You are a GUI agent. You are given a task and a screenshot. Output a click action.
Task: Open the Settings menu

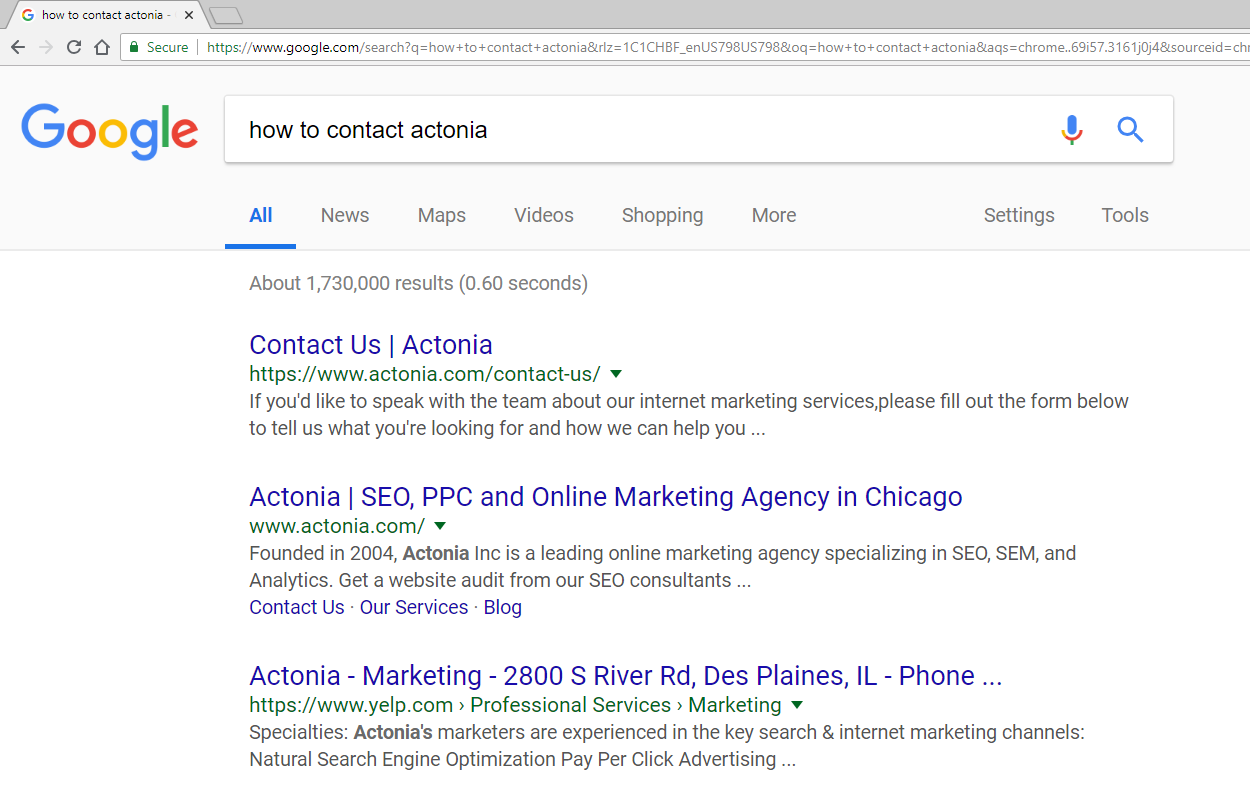point(1019,215)
